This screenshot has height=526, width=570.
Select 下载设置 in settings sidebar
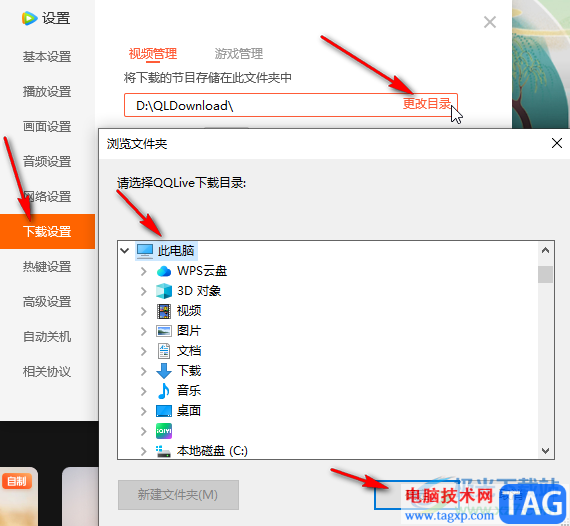[47, 232]
